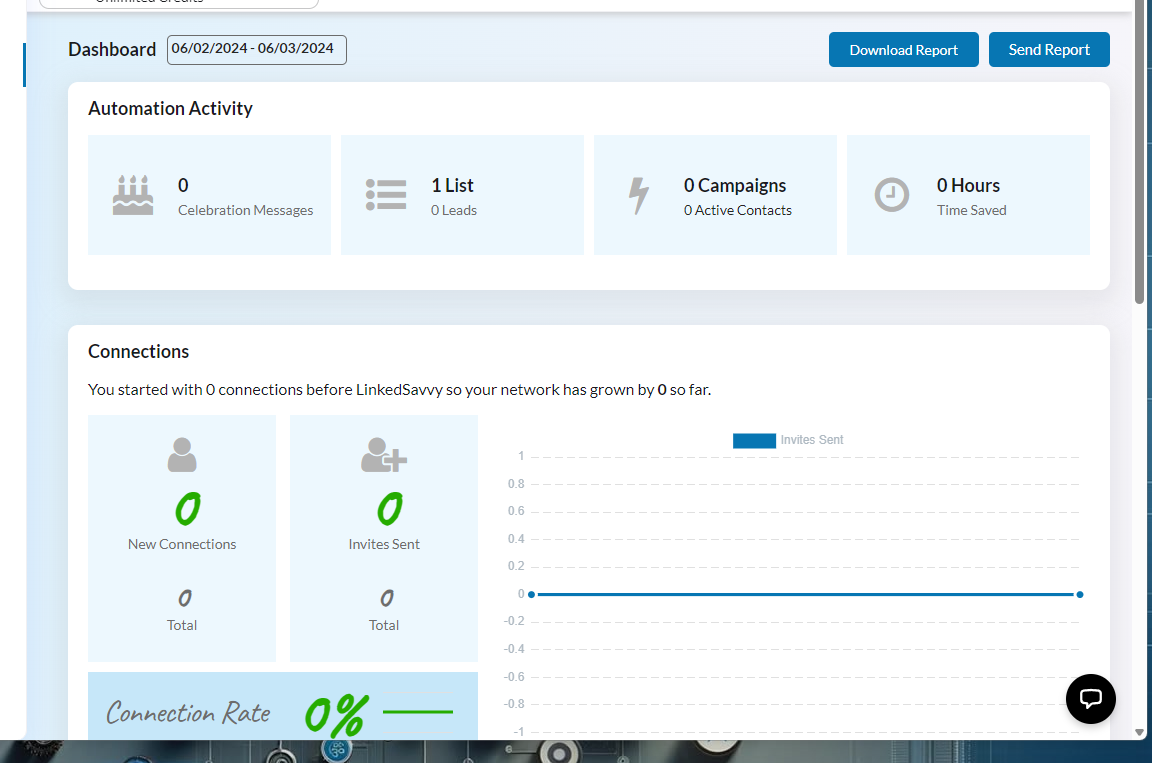This screenshot has height=763, width=1152.
Task: Expand the Unlimited Credits pill at top
Action: 177,5
